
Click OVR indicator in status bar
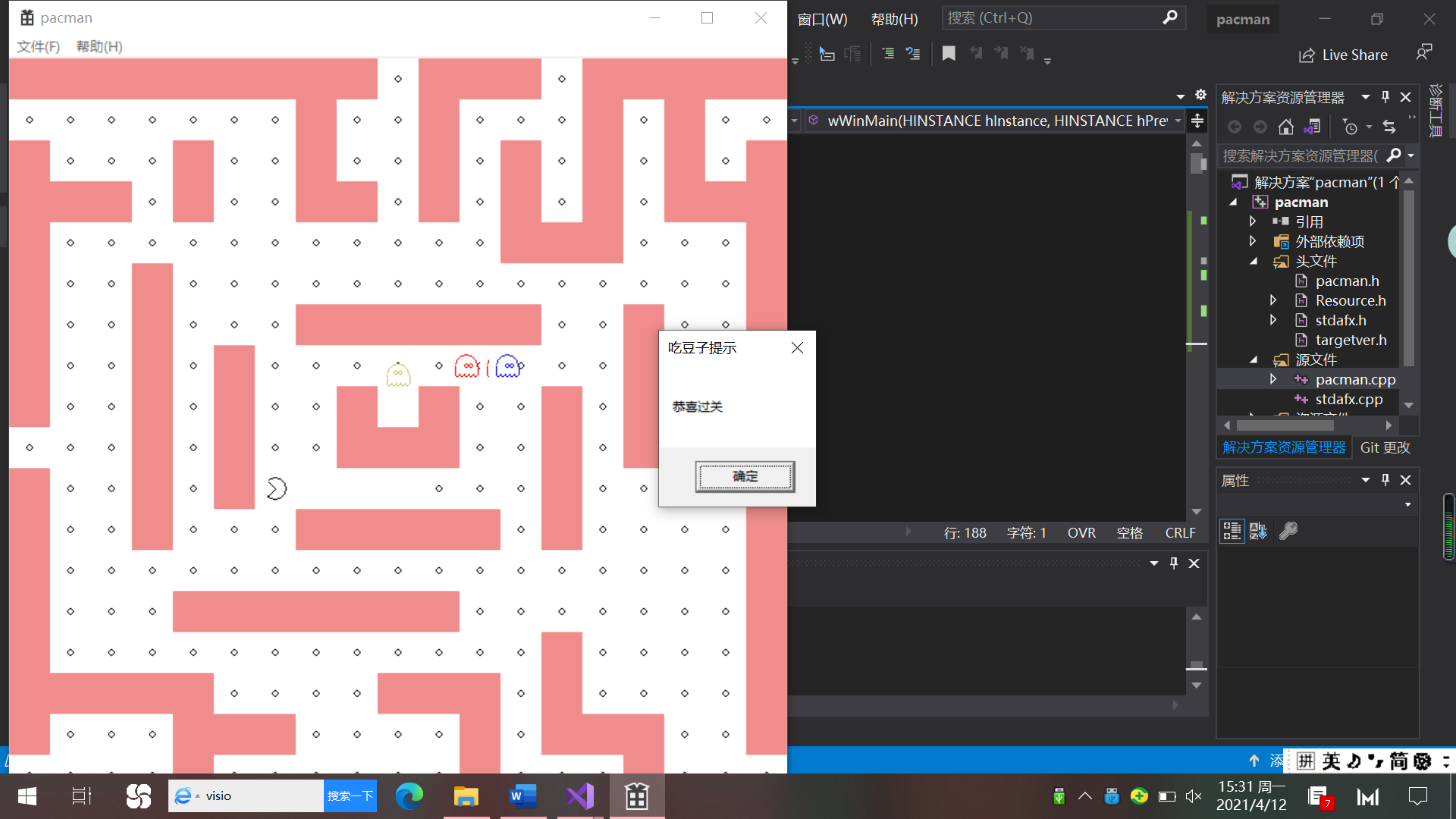point(1081,533)
